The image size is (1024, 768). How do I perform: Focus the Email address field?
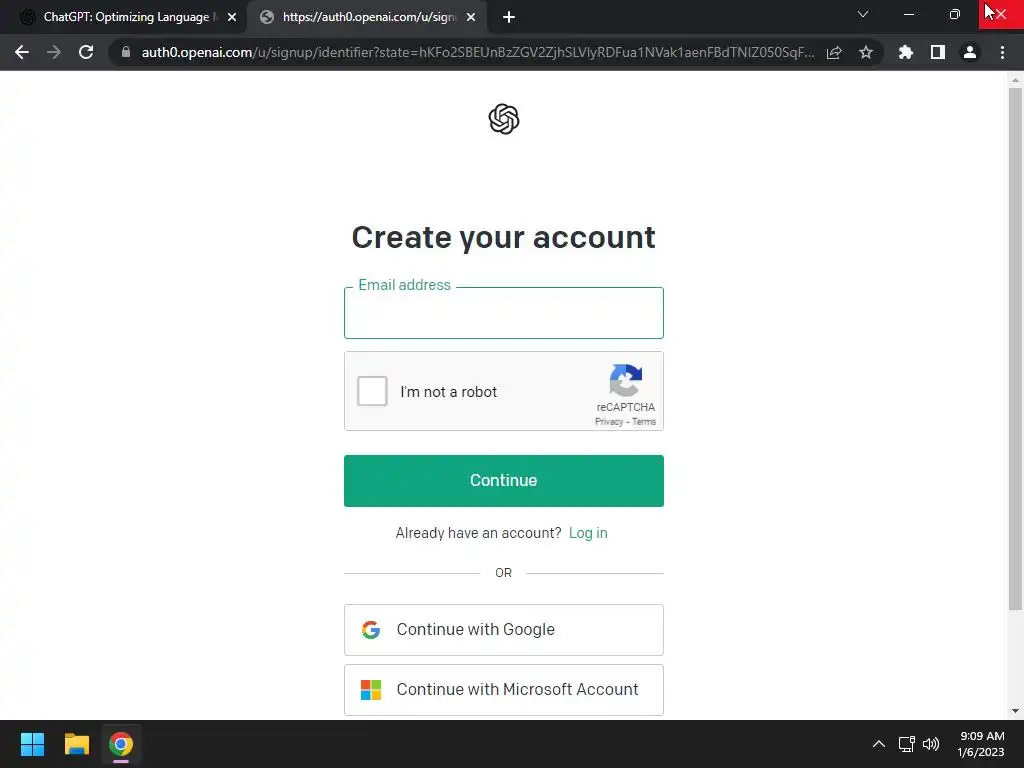point(504,313)
